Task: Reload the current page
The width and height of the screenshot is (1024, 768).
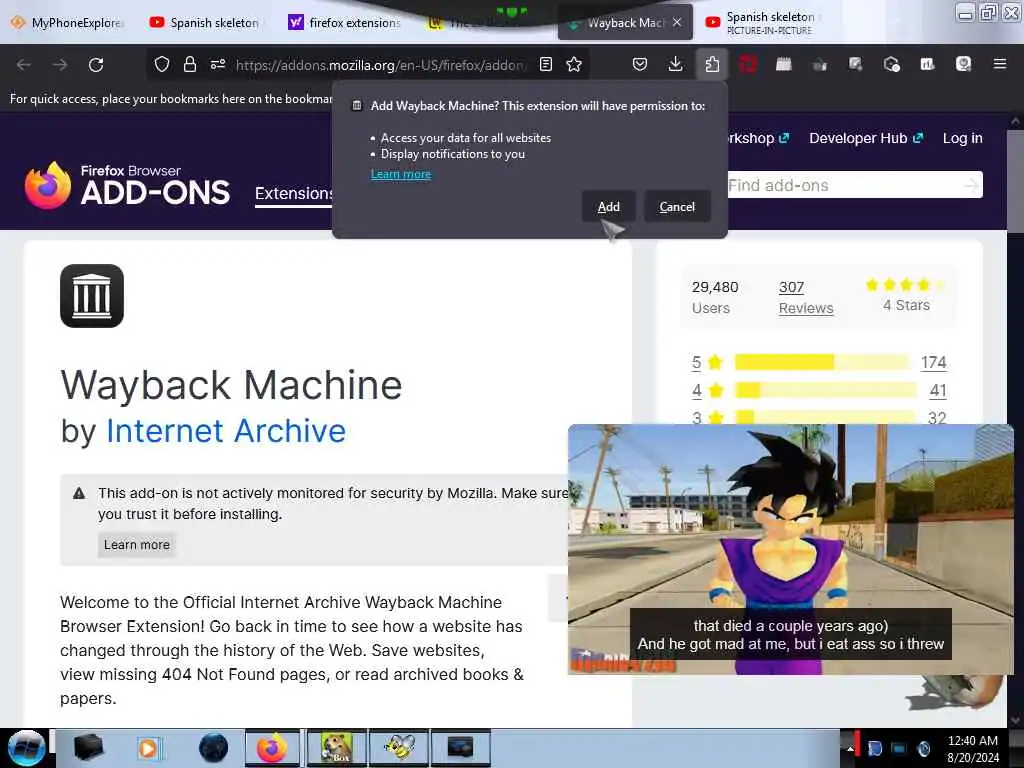Action: pyautogui.click(x=96, y=64)
